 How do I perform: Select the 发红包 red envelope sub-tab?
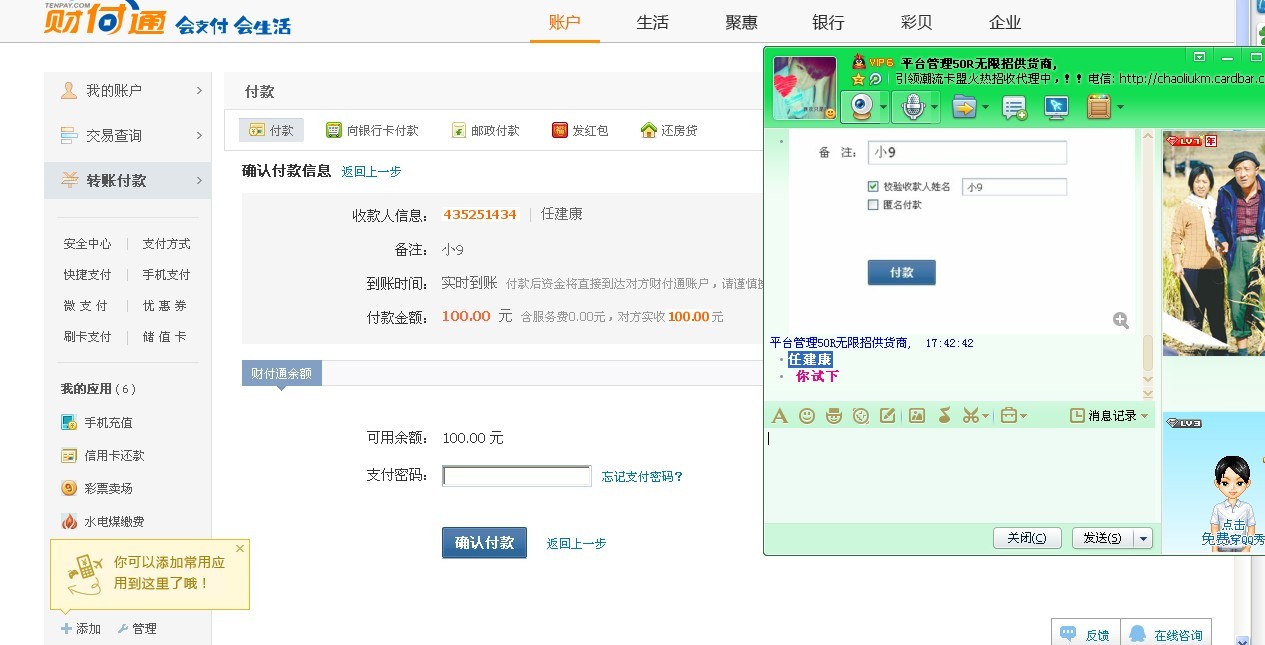(580, 130)
